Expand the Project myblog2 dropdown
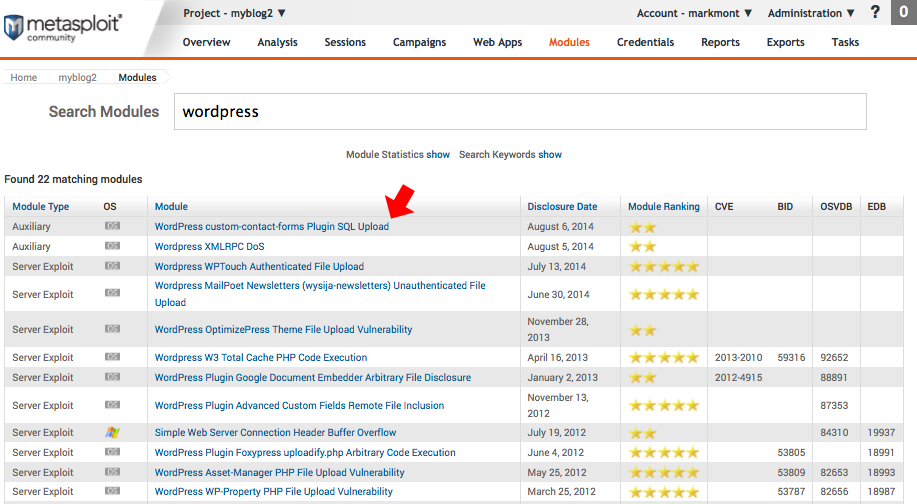The image size is (917, 504). [234, 13]
